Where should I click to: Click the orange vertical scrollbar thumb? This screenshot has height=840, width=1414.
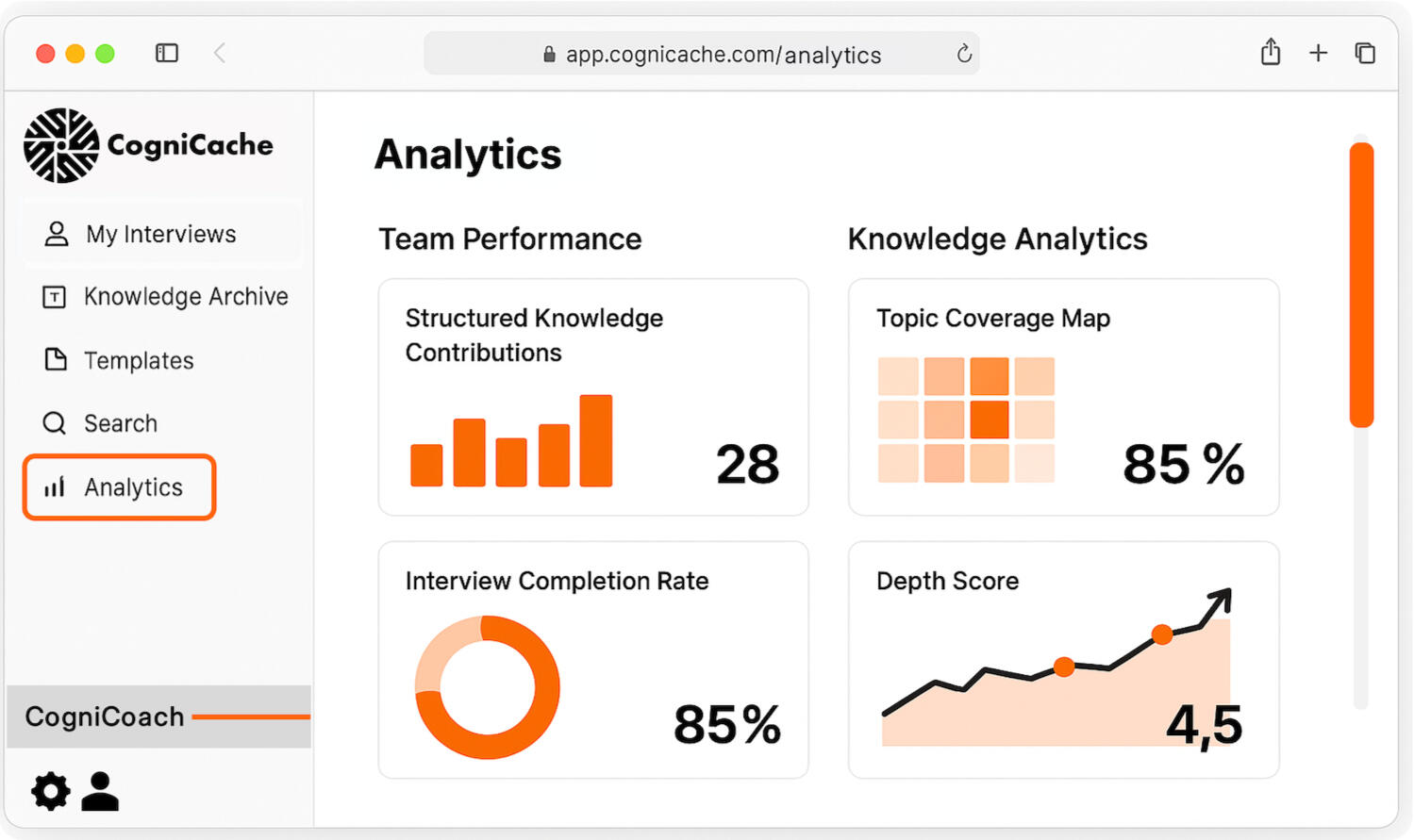coord(1361,283)
